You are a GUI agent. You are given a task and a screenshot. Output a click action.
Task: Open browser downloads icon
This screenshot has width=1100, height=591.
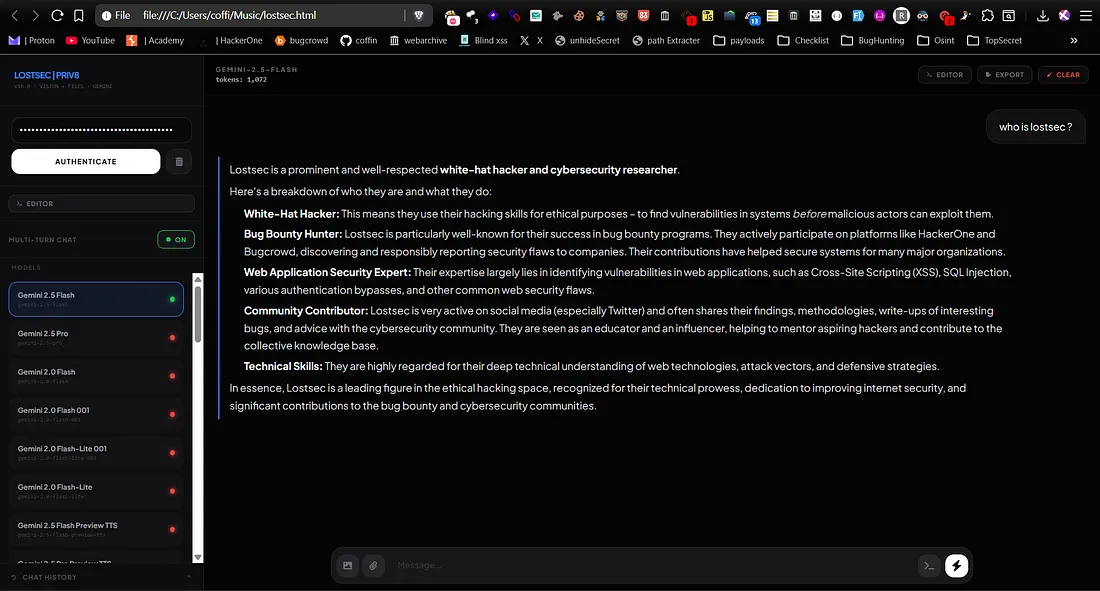(x=1042, y=15)
